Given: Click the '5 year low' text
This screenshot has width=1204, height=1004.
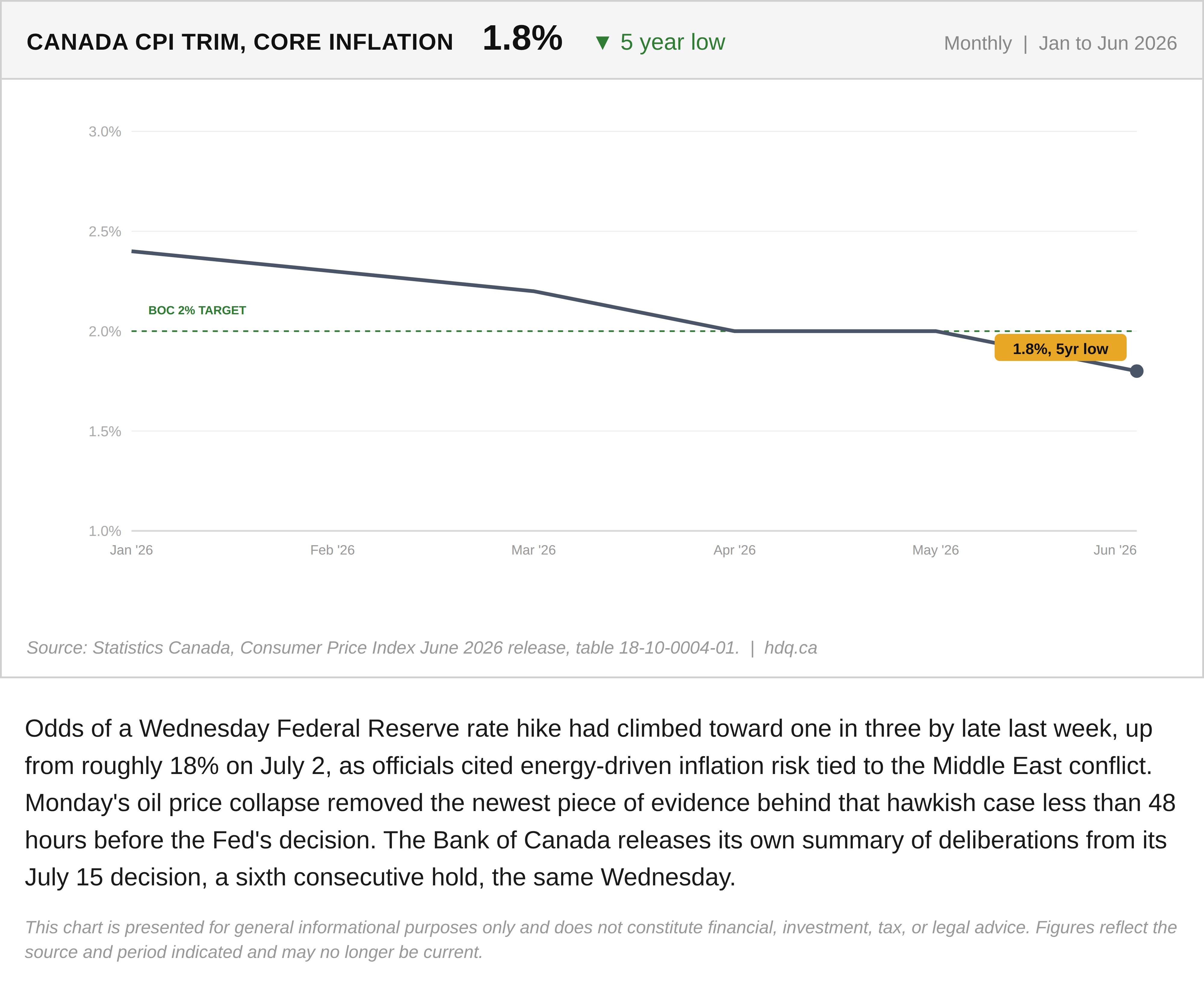Looking at the screenshot, I should pos(672,42).
